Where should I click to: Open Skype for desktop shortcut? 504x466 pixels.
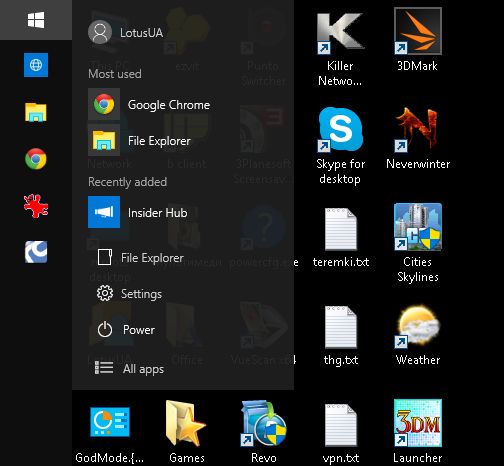point(340,146)
